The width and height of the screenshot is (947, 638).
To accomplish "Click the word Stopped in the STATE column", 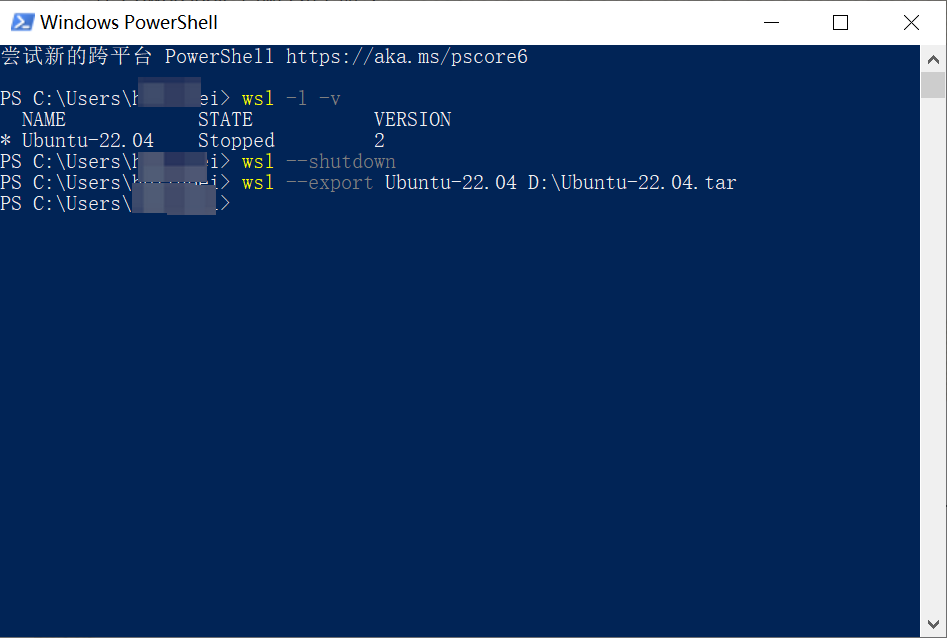I will point(236,140).
